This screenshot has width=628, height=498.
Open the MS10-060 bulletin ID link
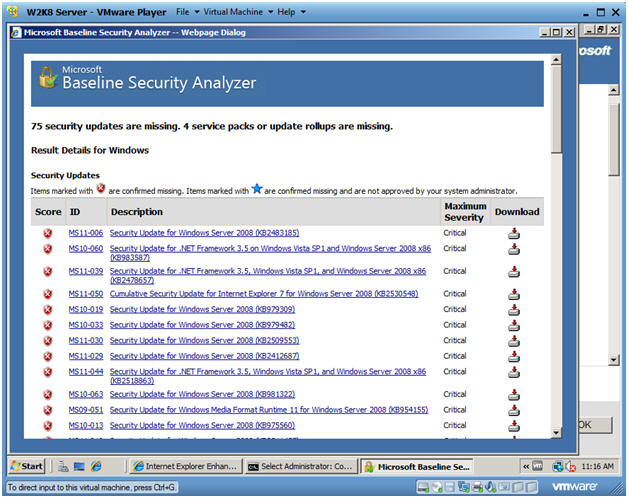pos(86,249)
